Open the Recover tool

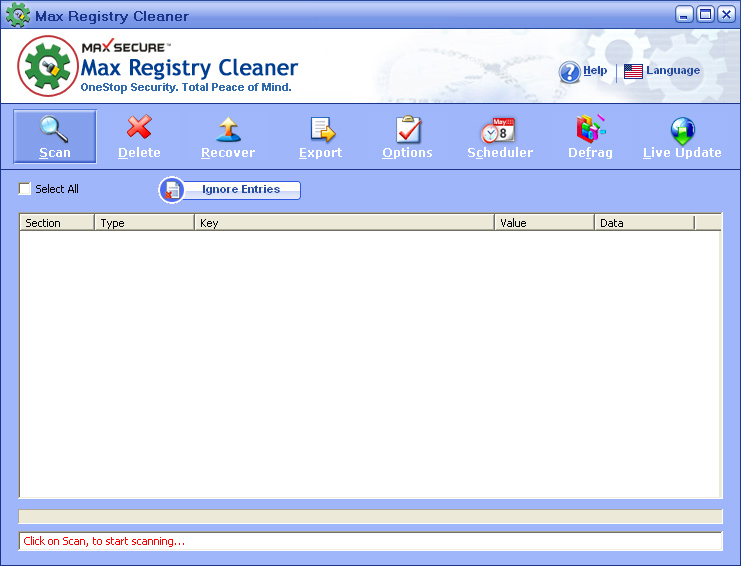pos(228,137)
